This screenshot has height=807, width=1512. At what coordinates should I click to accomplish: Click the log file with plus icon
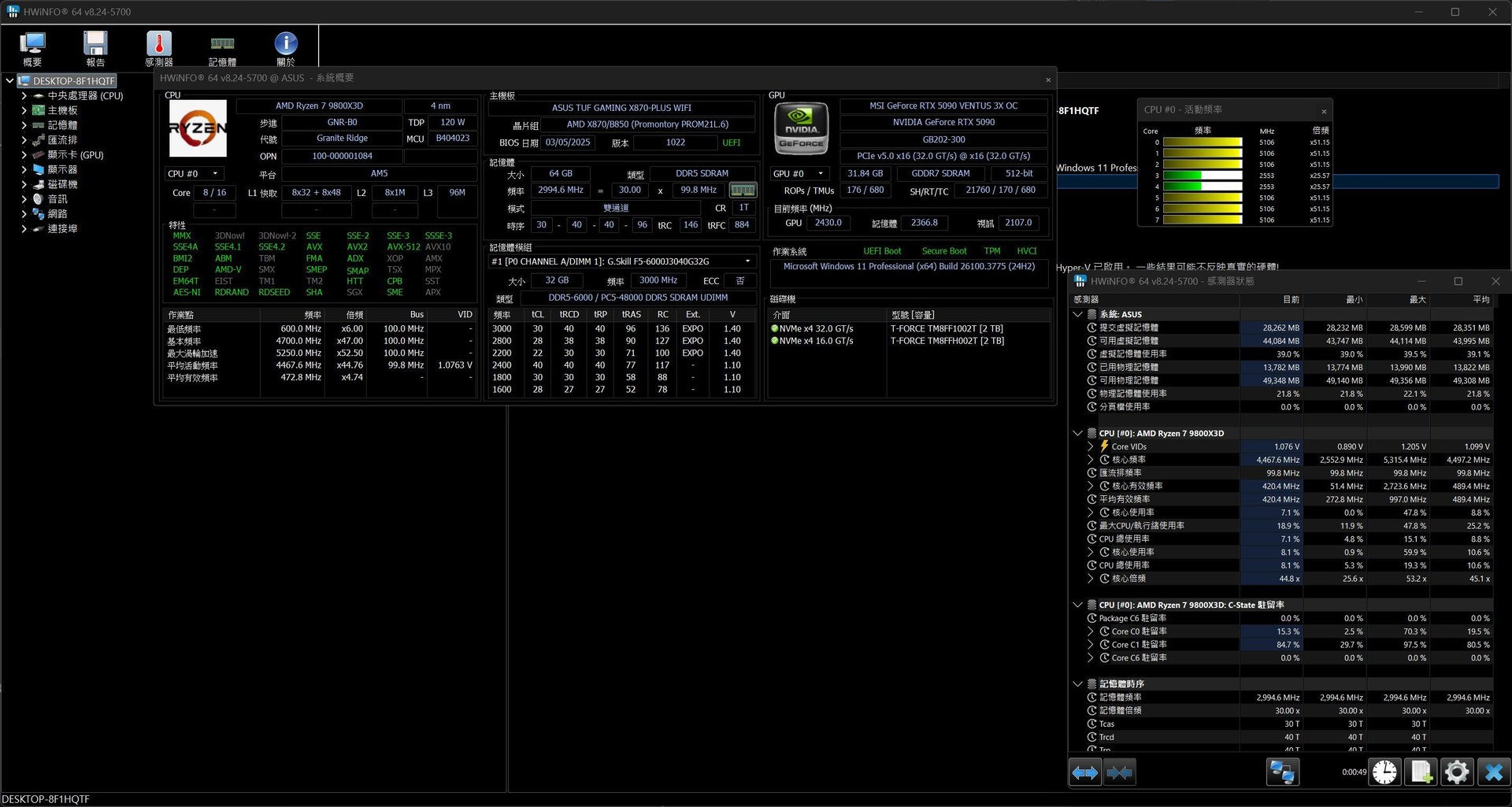(x=1421, y=772)
